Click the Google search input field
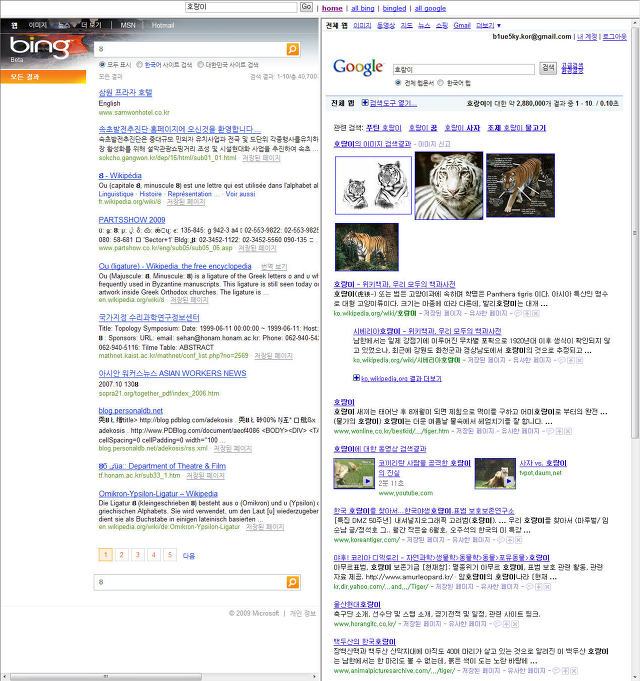The image size is (640, 681). 464,69
